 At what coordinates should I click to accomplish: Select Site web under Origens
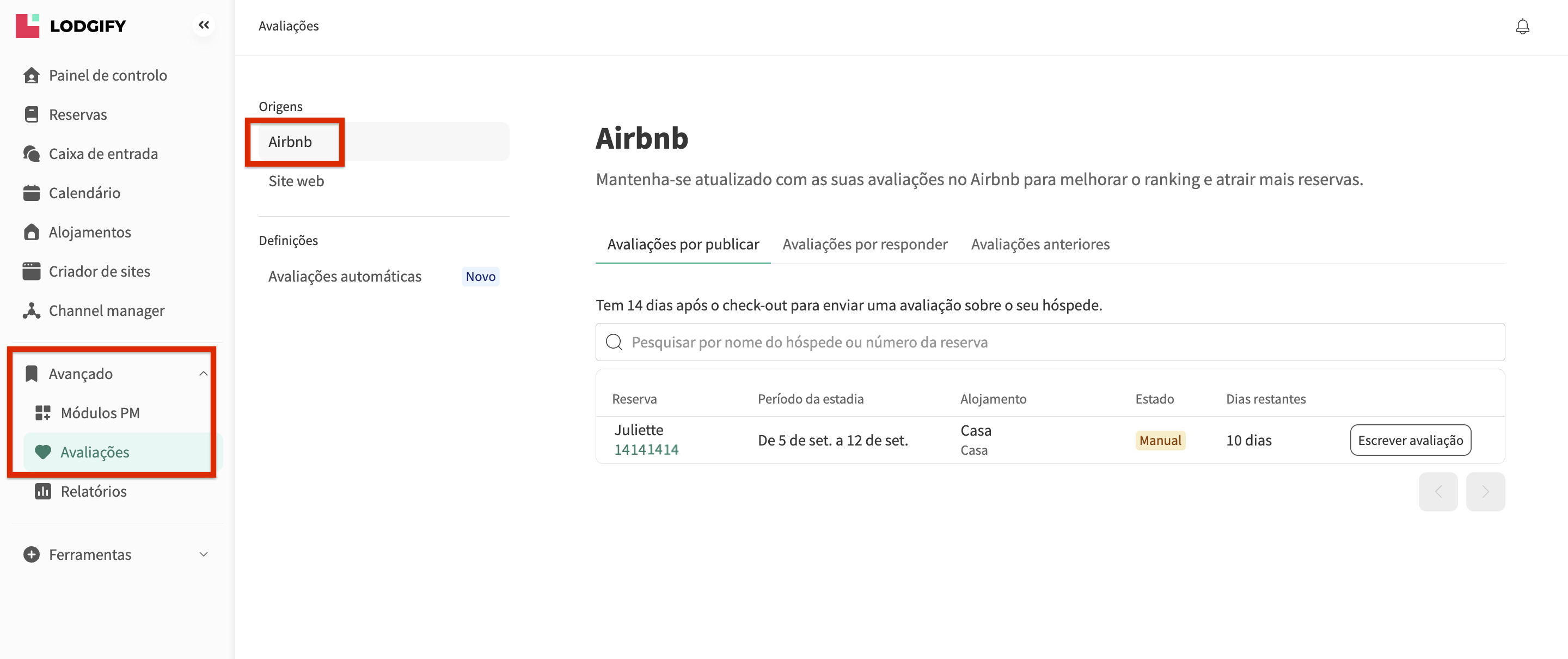[x=296, y=181]
